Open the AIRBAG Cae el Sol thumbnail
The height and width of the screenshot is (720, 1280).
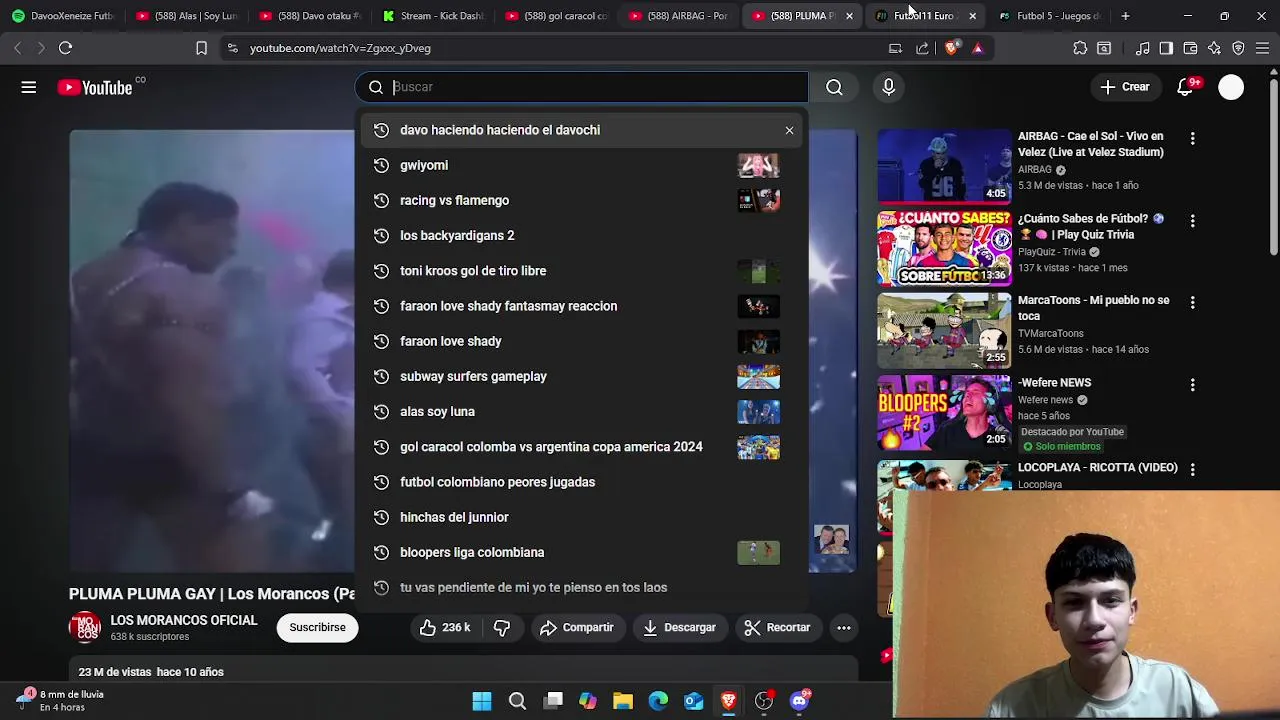tap(944, 166)
